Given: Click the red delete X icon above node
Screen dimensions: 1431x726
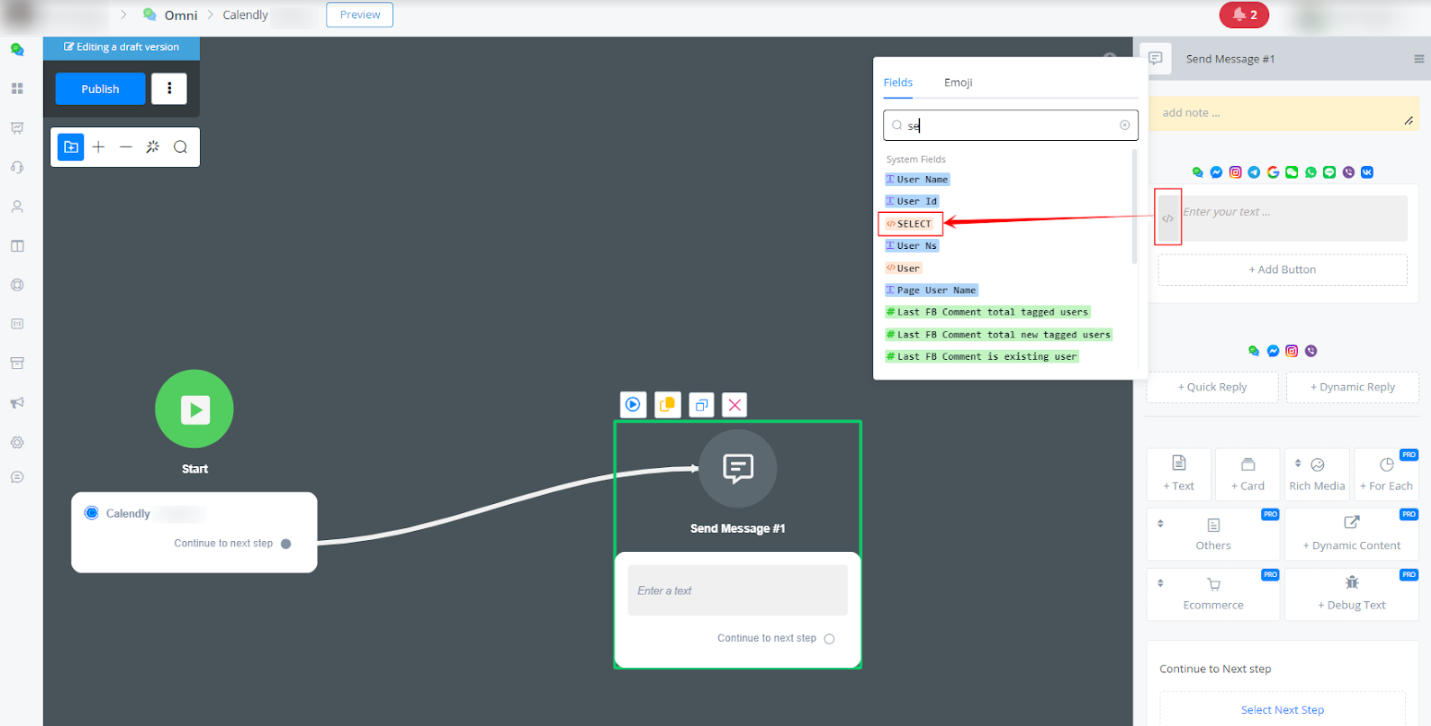Looking at the screenshot, I should pyautogui.click(x=734, y=405).
